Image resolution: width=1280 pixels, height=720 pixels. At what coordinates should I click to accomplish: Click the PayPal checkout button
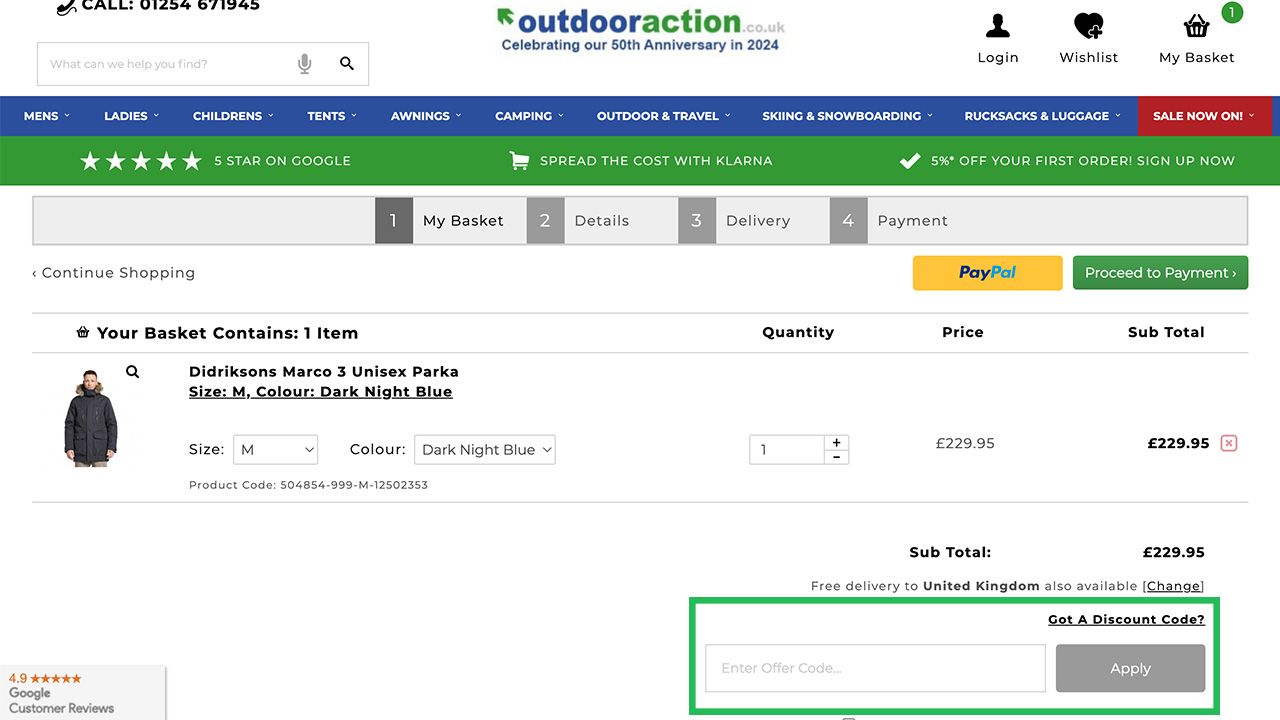(988, 273)
